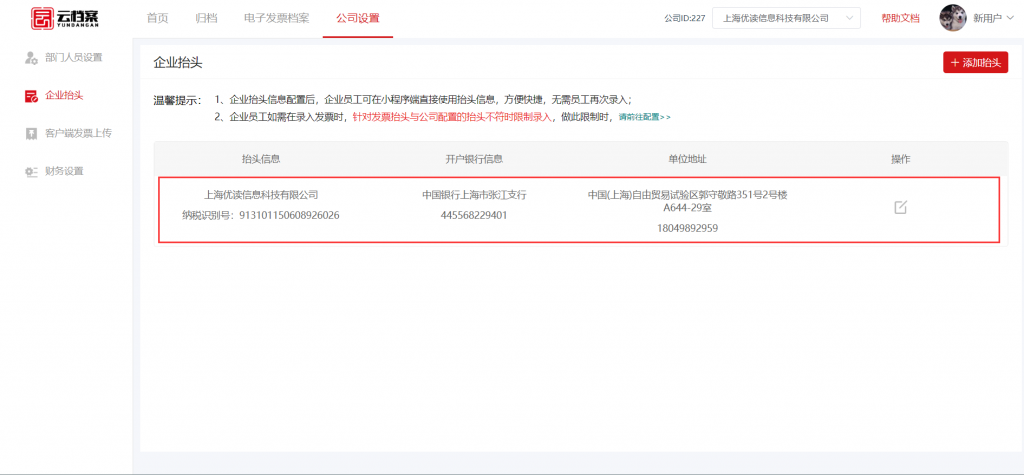Open 财务设置 in the sidebar
Viewport: 1024px width, 475px height.
tap(64, 171)
